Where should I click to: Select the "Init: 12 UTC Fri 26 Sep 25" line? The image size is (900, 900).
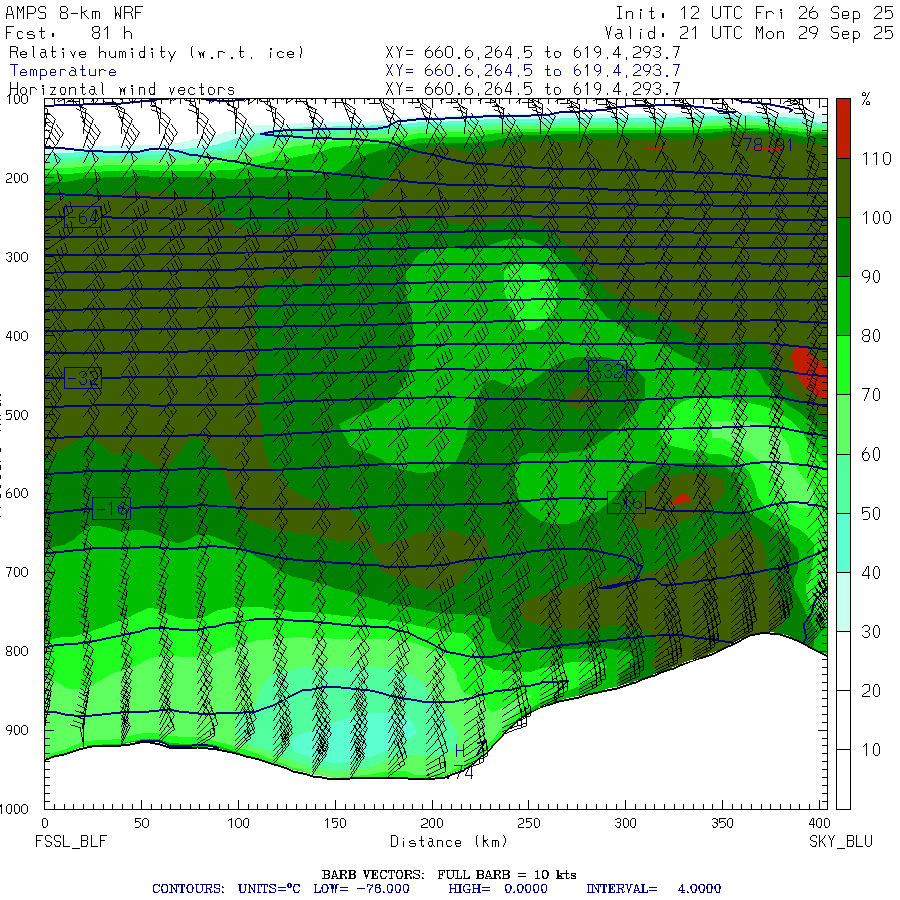(x=755, y=13)
